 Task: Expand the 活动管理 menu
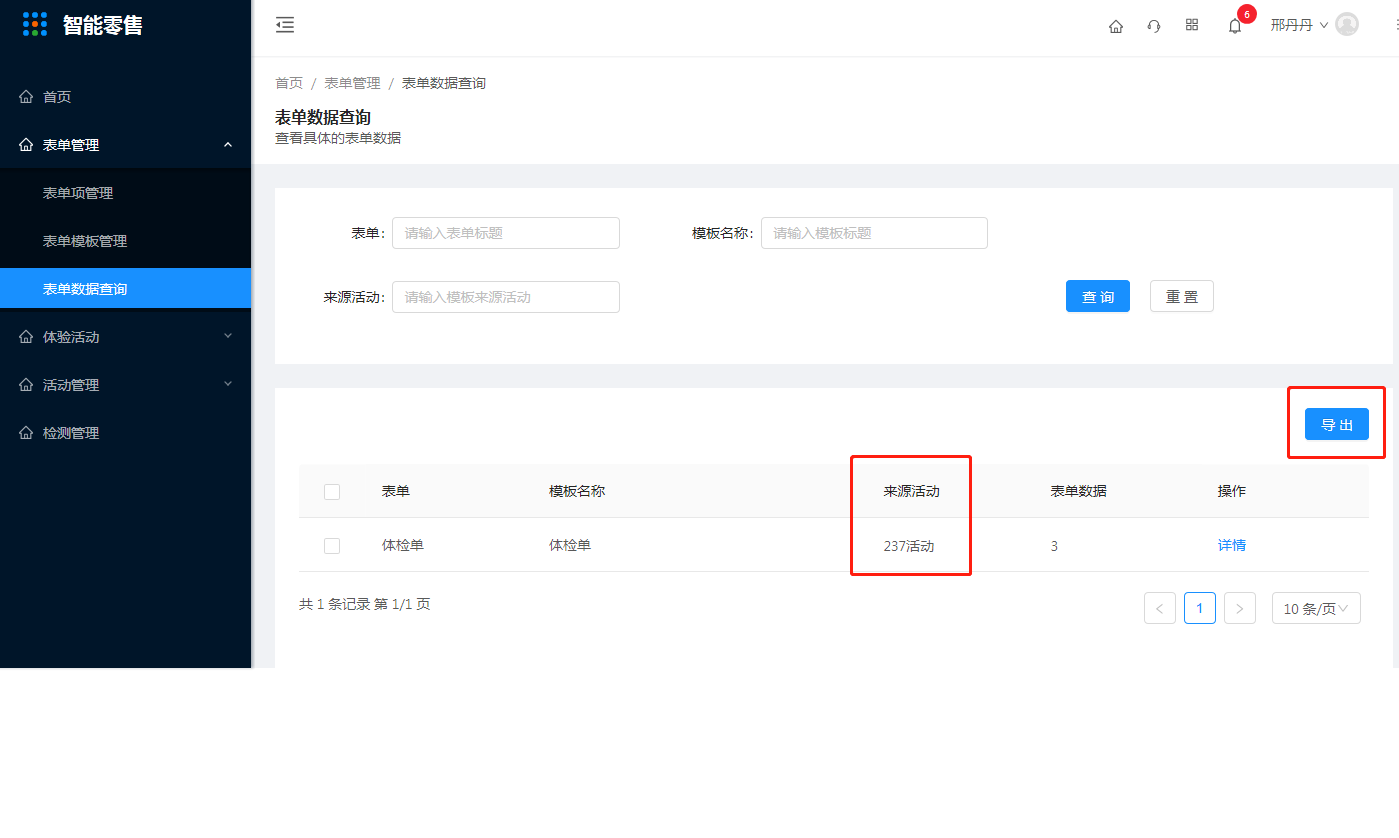tap(125, 385)
